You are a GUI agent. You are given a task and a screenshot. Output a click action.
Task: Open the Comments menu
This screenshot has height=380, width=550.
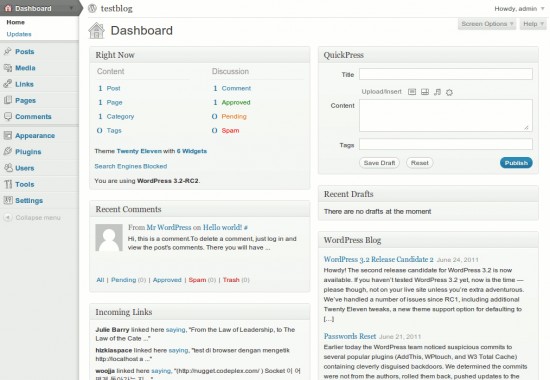pyautogui.click(x=33, y=116)
